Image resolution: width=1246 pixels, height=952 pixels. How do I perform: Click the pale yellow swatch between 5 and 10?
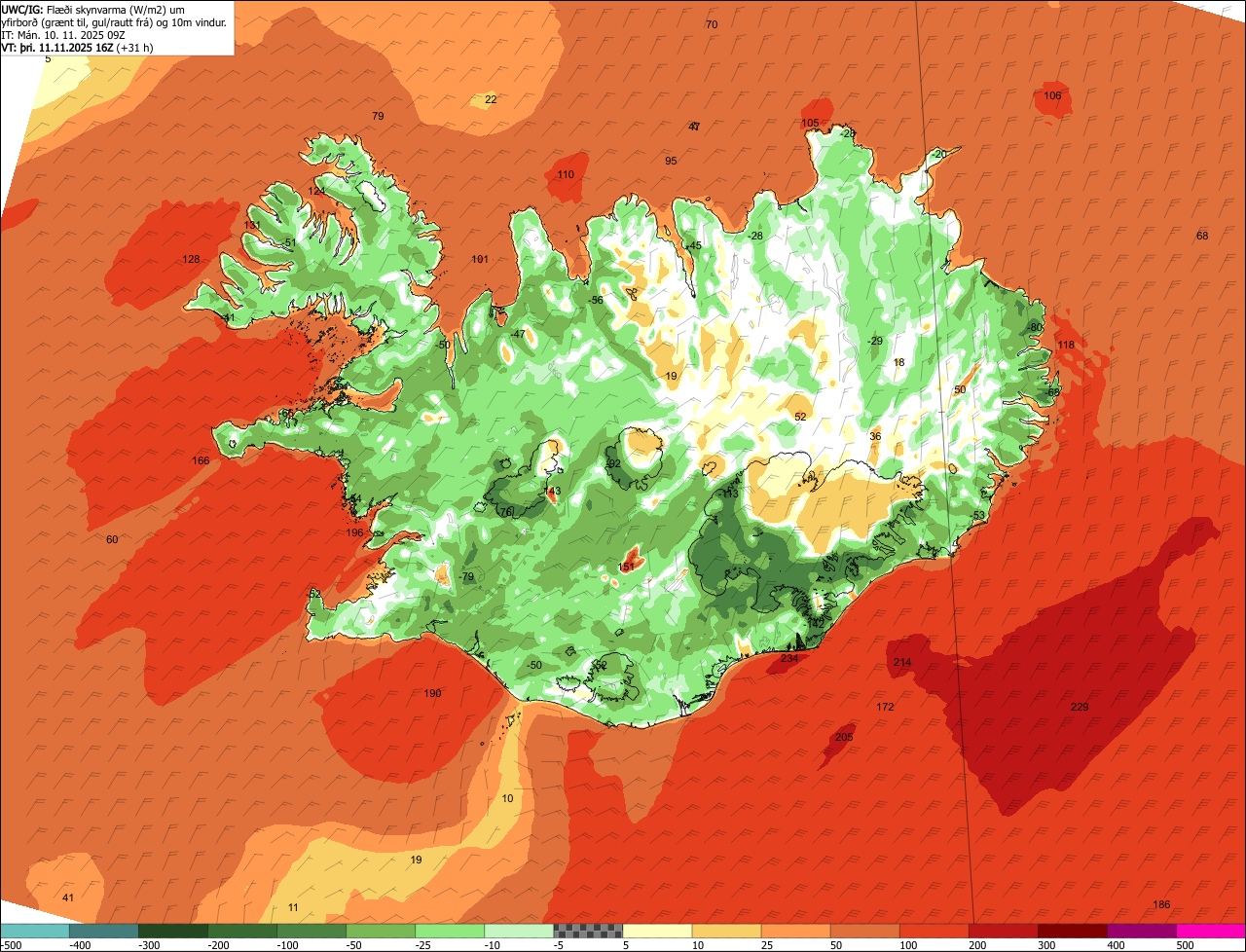657,931
